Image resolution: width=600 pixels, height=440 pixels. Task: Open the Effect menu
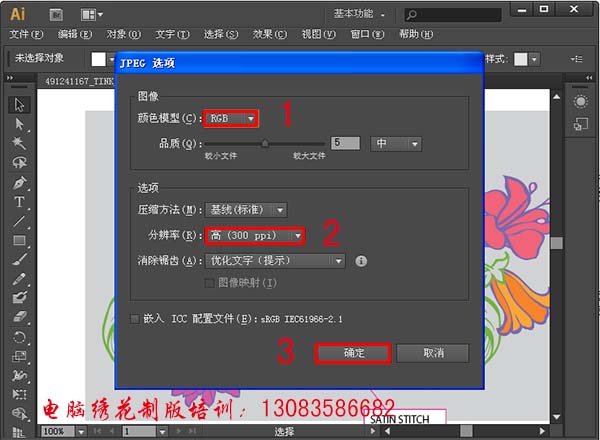pos(269,34)
